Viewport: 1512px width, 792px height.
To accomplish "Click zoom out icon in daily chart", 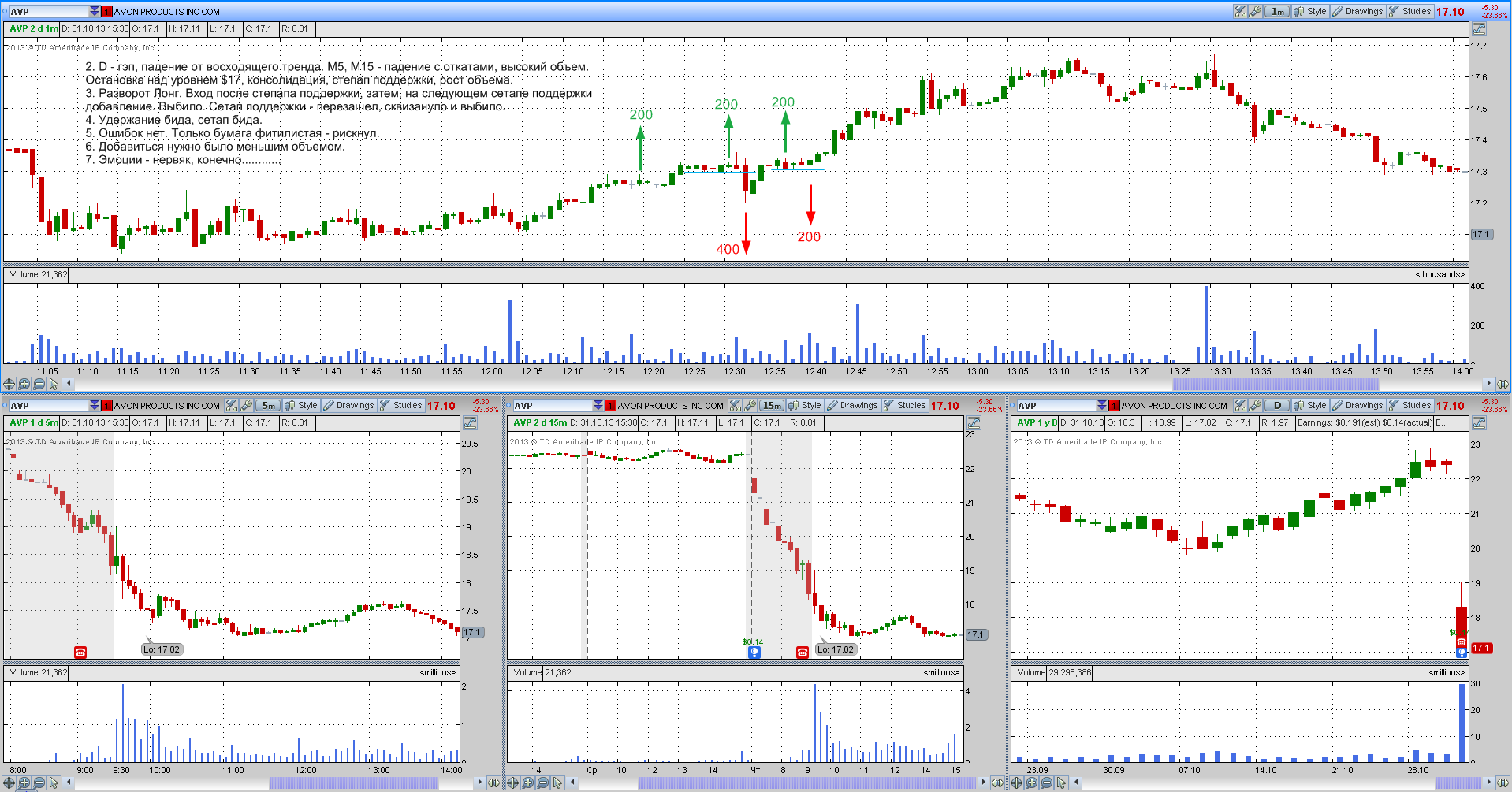I will (1046, 783).
